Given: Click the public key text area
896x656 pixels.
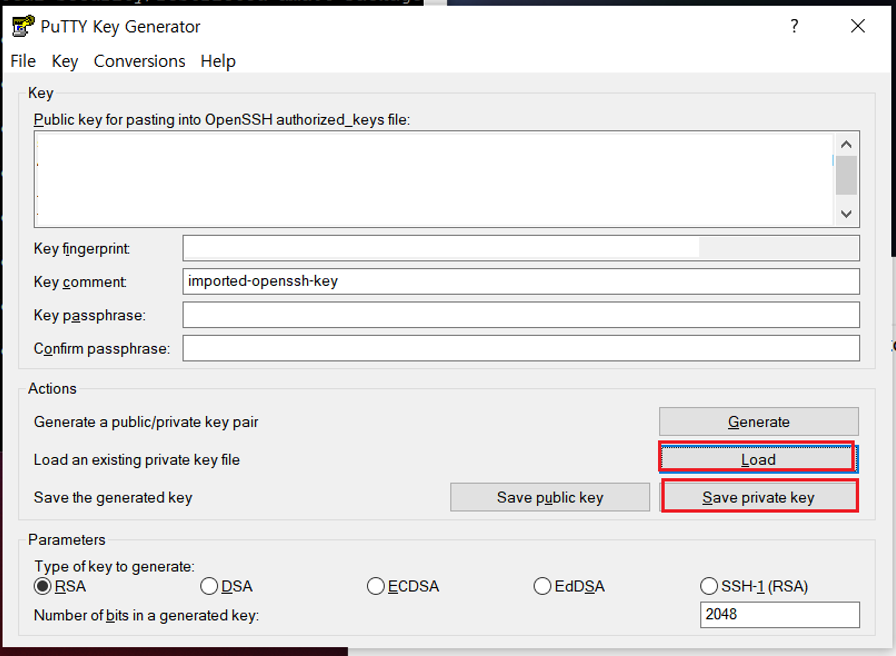Looking at the screenshot, I should 434,179.
